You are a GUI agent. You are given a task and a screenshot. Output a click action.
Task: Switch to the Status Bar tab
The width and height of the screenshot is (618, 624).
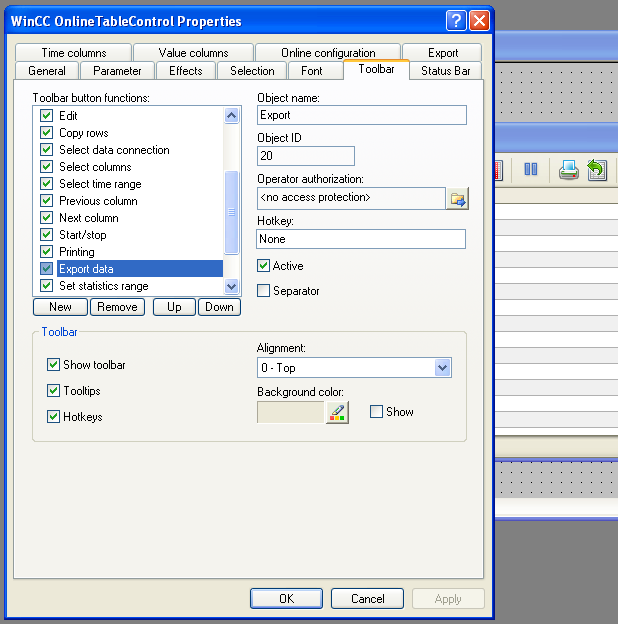[445, 71]
